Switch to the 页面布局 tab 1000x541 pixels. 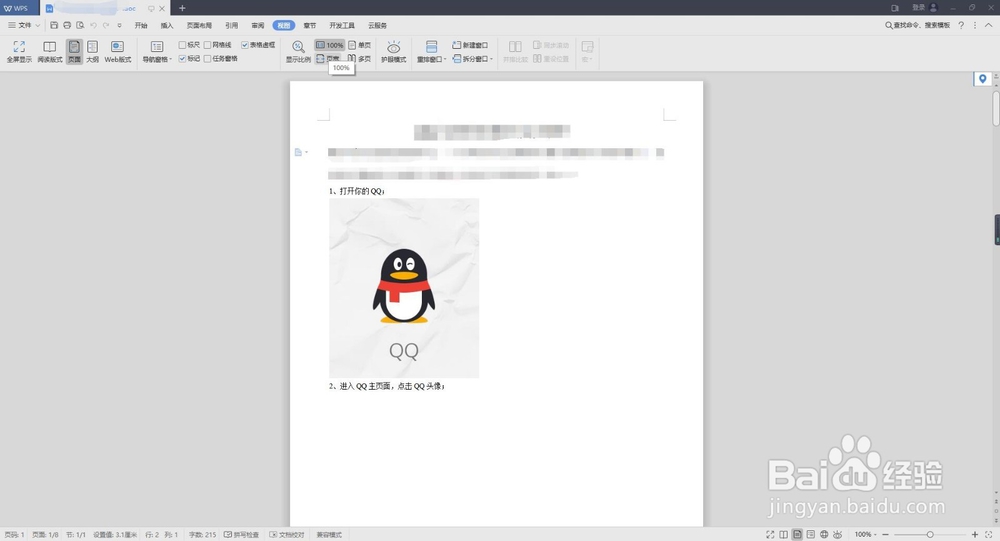(x=199, y=26)
